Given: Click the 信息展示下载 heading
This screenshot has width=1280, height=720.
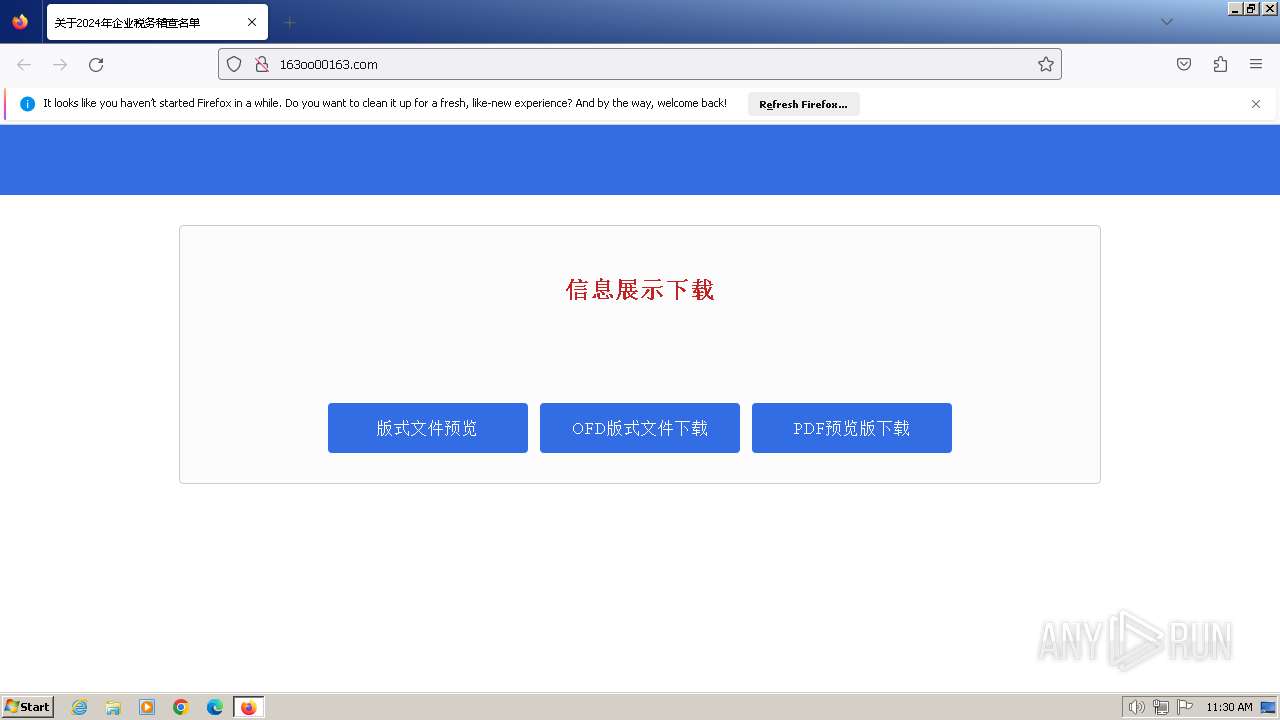Looking at the screenshot, I should [x=640, y=290].
